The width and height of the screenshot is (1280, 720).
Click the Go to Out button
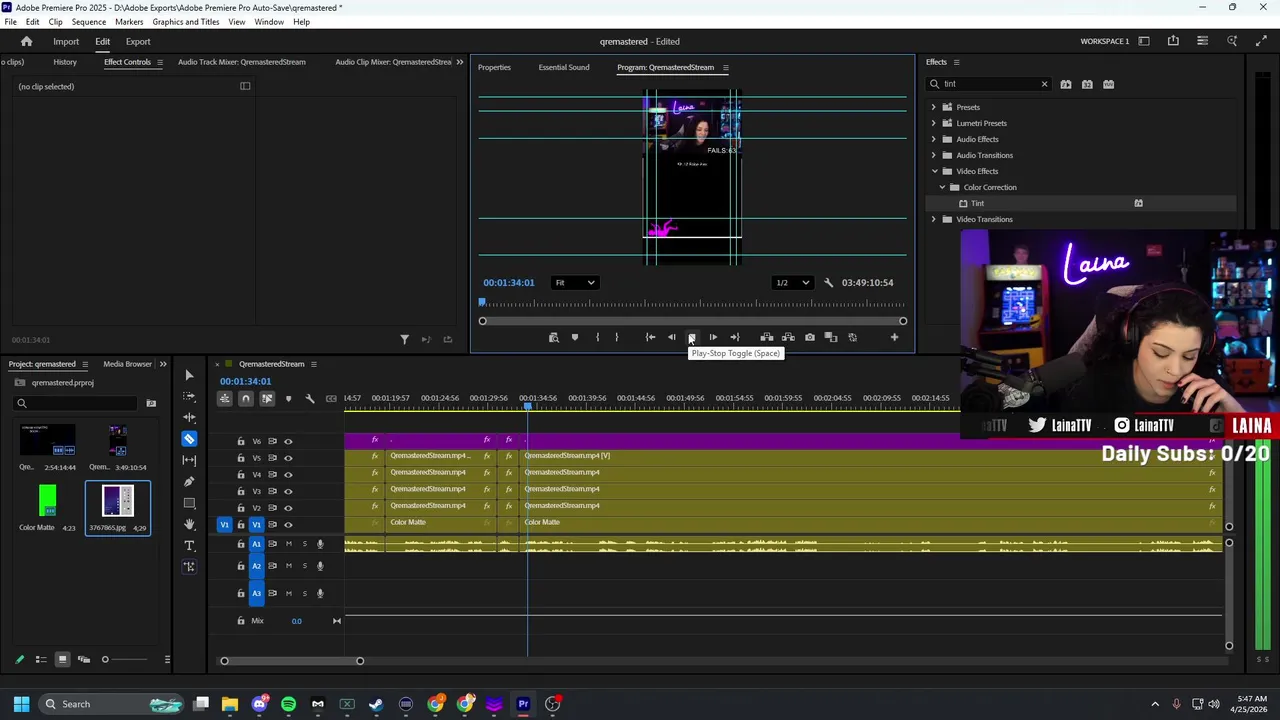[x=735, y=337]
